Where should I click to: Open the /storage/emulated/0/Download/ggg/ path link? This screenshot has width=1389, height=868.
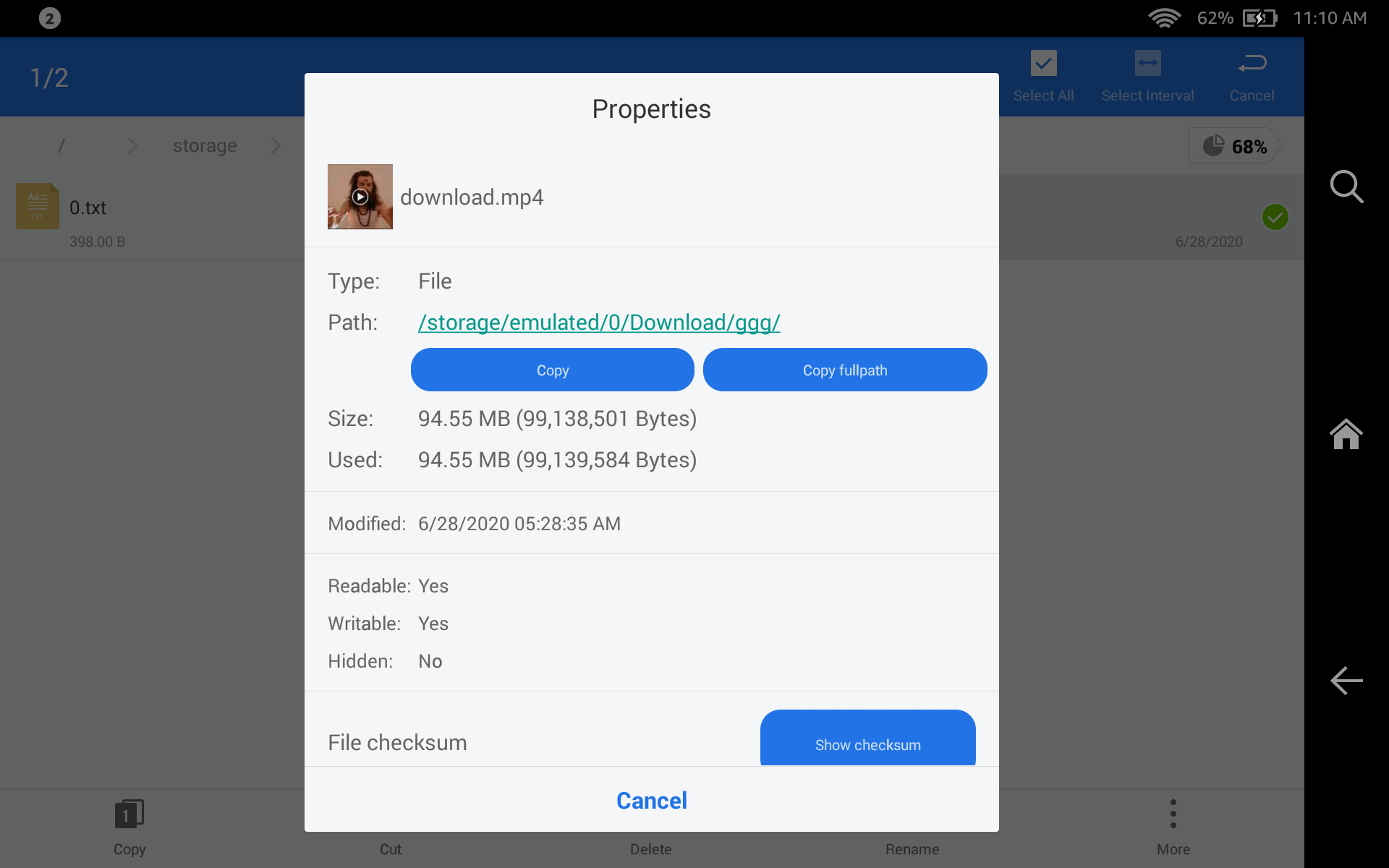pyautogui.click(x=599, y=323)
